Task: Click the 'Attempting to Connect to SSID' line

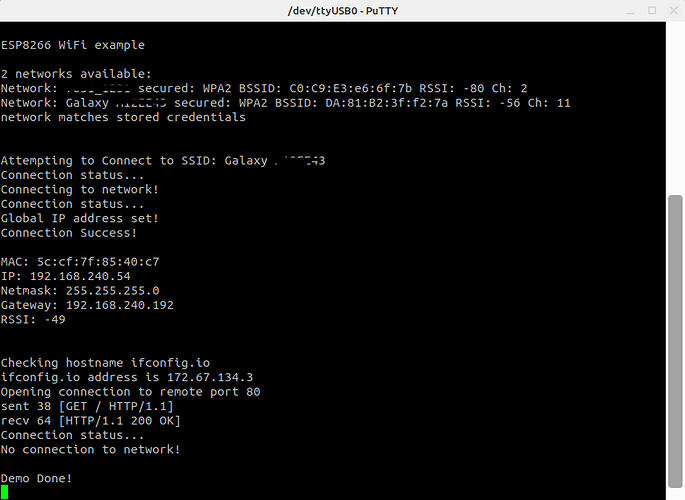Action: [163, 161]
